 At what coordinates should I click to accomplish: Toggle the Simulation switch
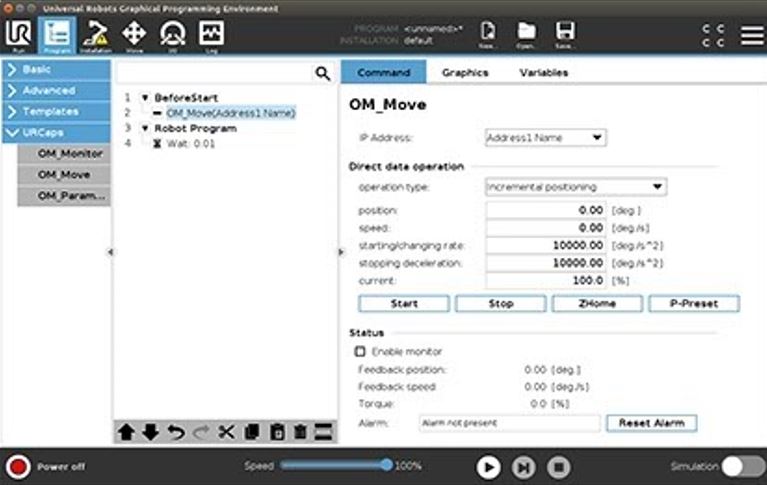pos(742,467)
